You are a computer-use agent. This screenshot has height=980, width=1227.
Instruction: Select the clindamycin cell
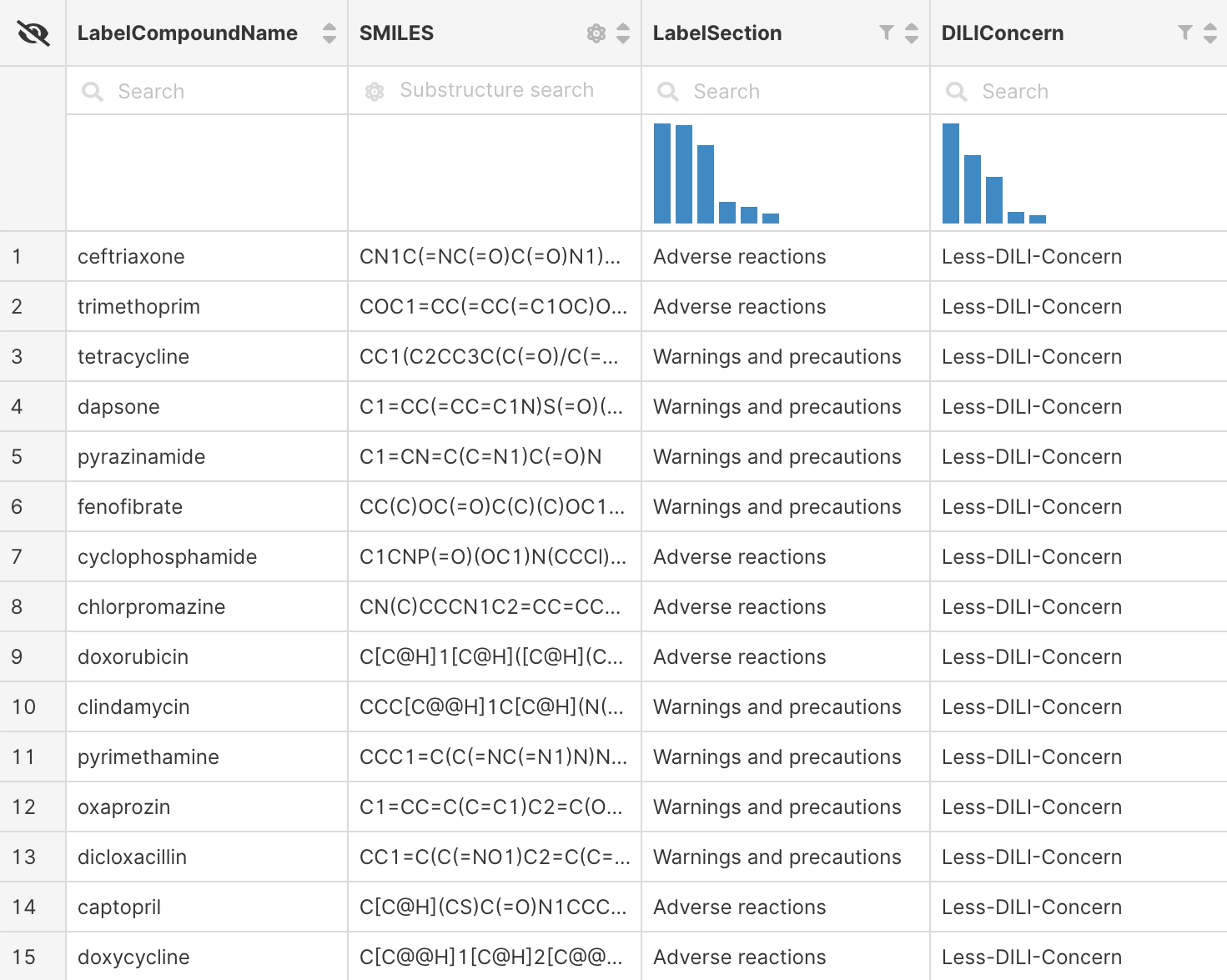(207, 706)
